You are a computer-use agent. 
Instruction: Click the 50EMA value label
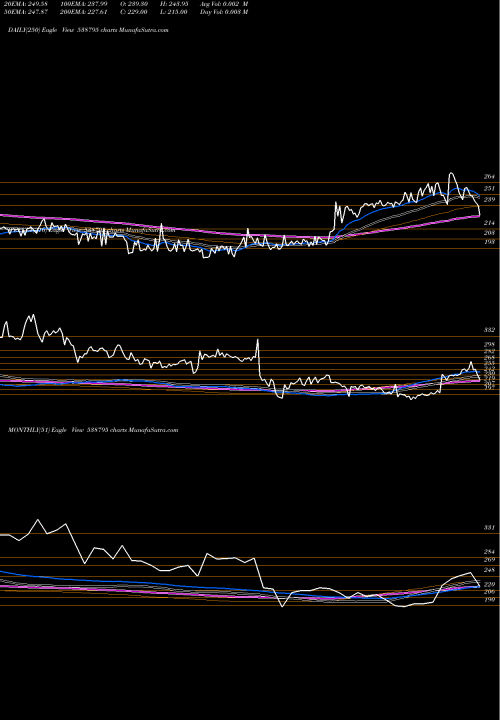click(26, 12)
